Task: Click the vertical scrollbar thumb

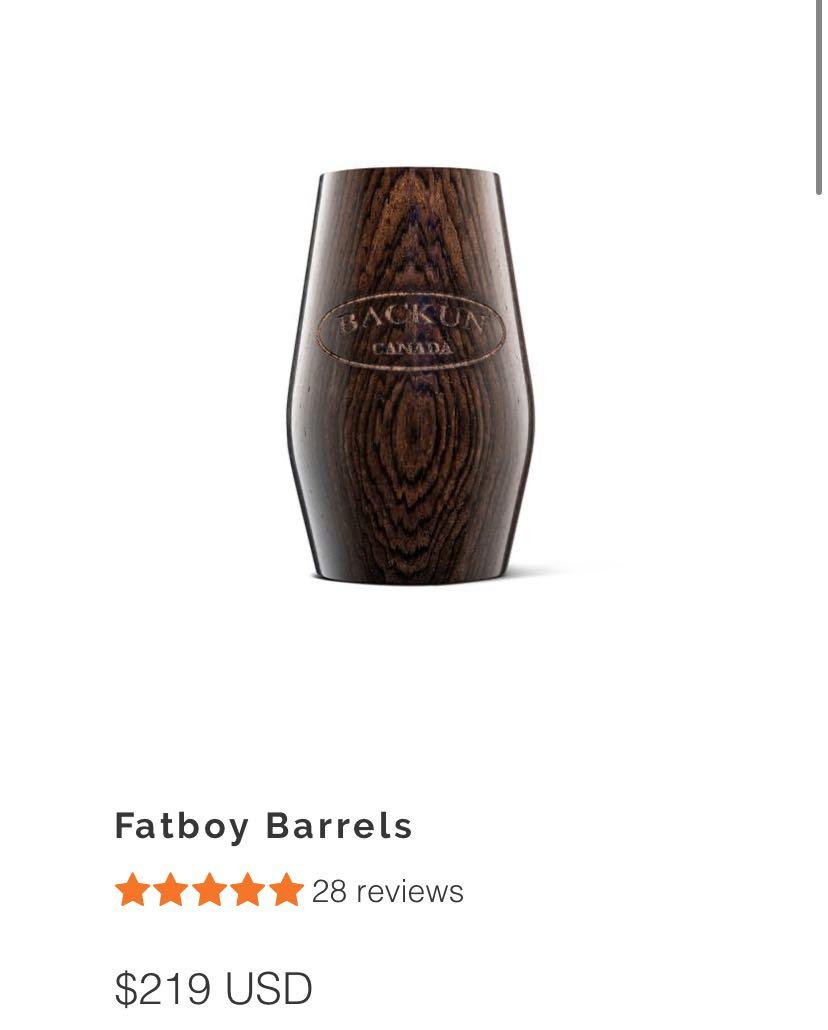Action: (x=819, y=97)
